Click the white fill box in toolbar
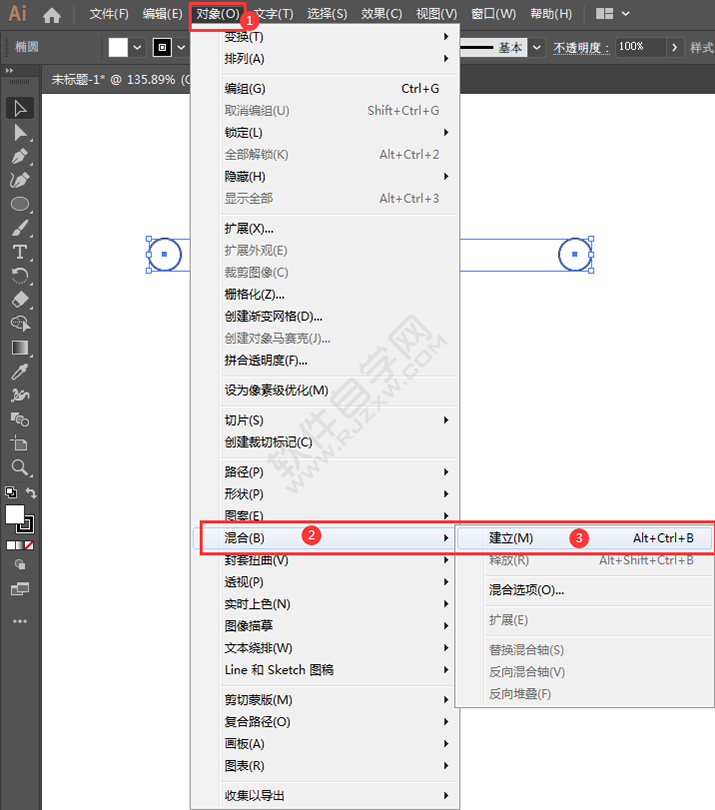 click(x=14, y=514)
